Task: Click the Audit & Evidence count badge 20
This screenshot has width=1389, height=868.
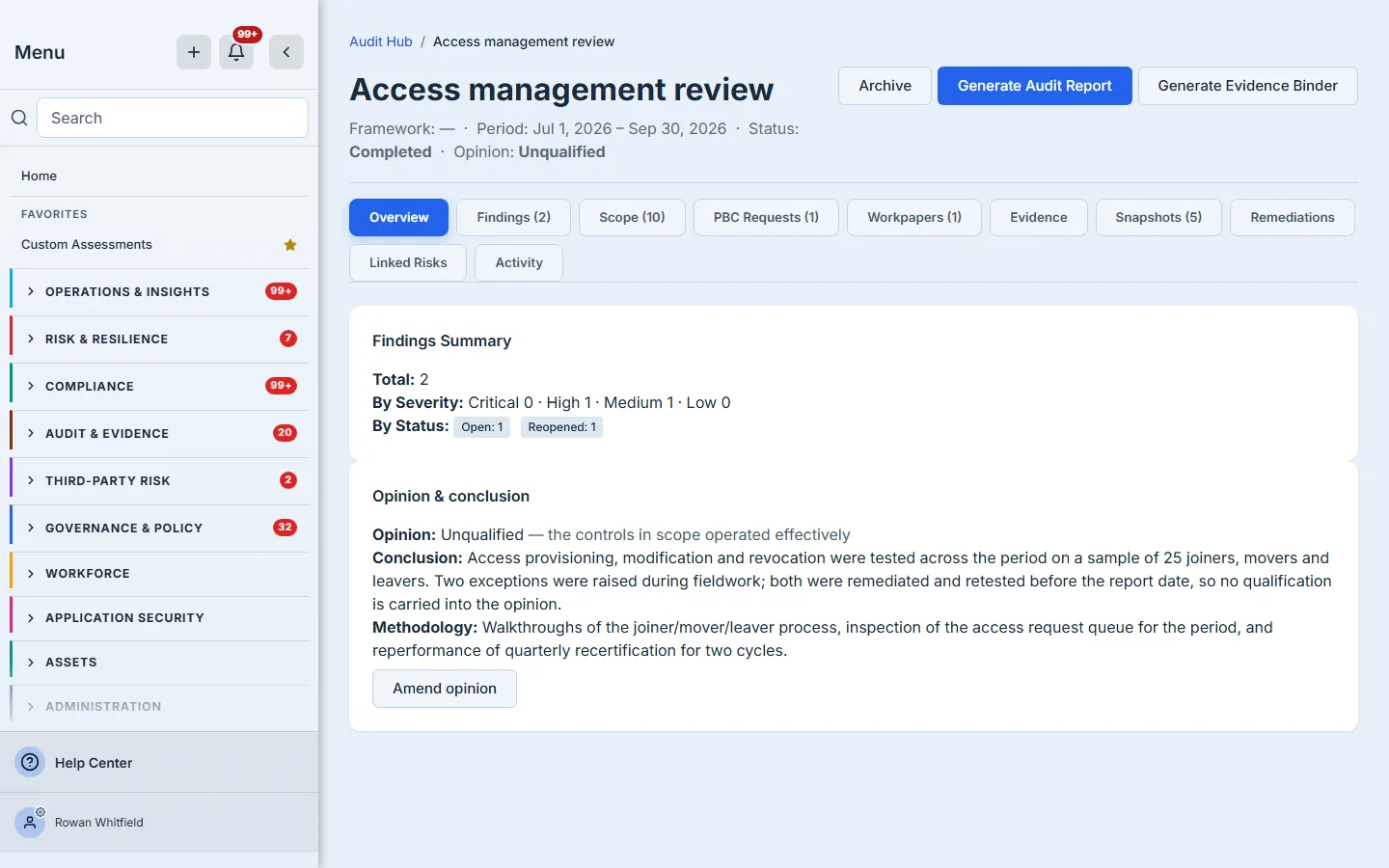Action: click(x=285, y=433)
